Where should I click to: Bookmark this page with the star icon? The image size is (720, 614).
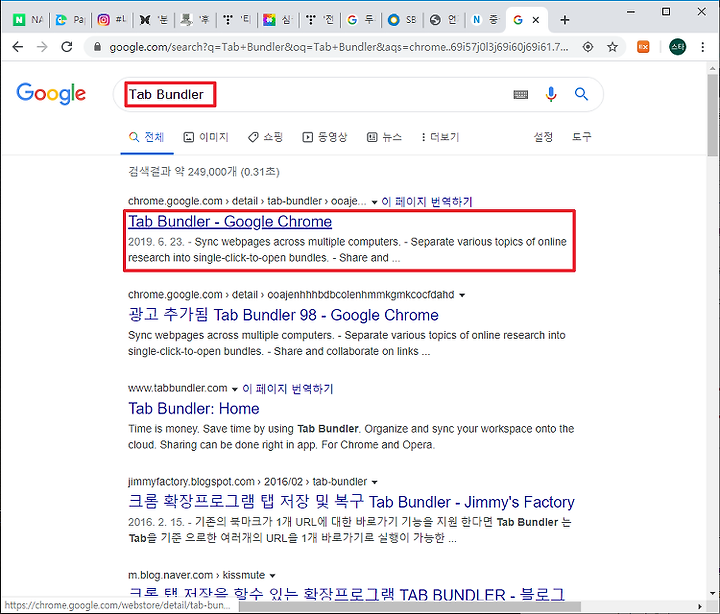tap(612, 47)
